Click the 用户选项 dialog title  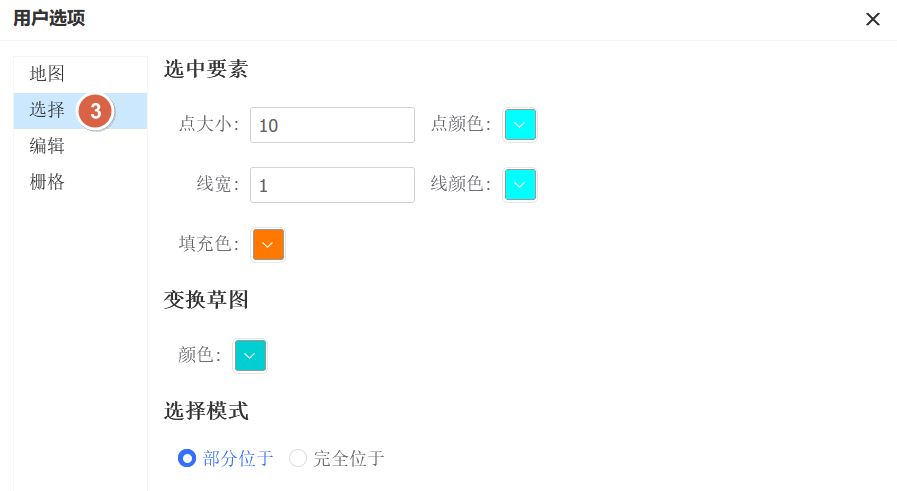pyautogui.click(x=49, y=18)
